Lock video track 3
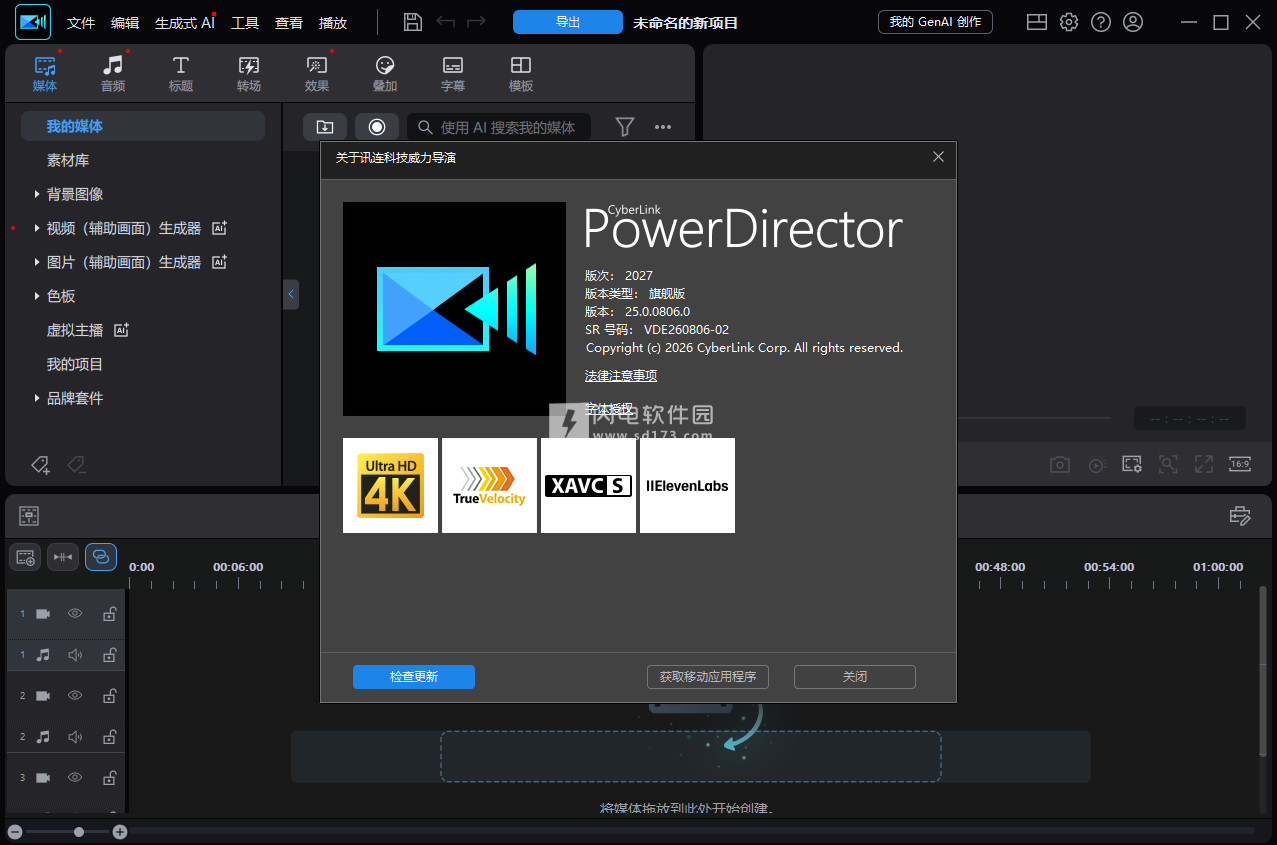 coord(109,777)
